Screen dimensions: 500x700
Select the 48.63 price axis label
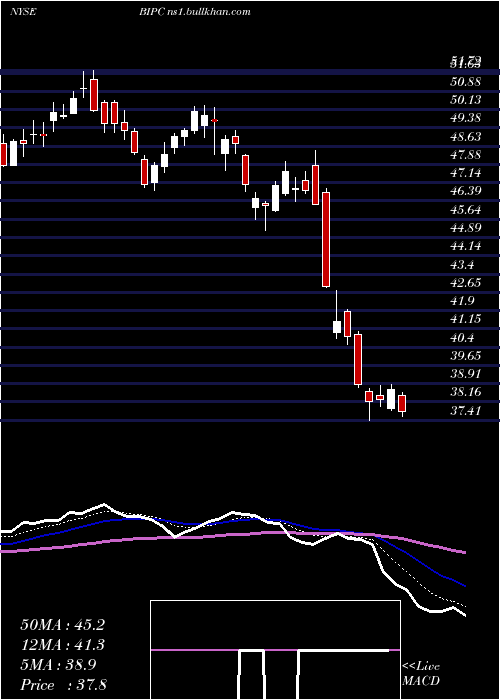tap(466, 137)
